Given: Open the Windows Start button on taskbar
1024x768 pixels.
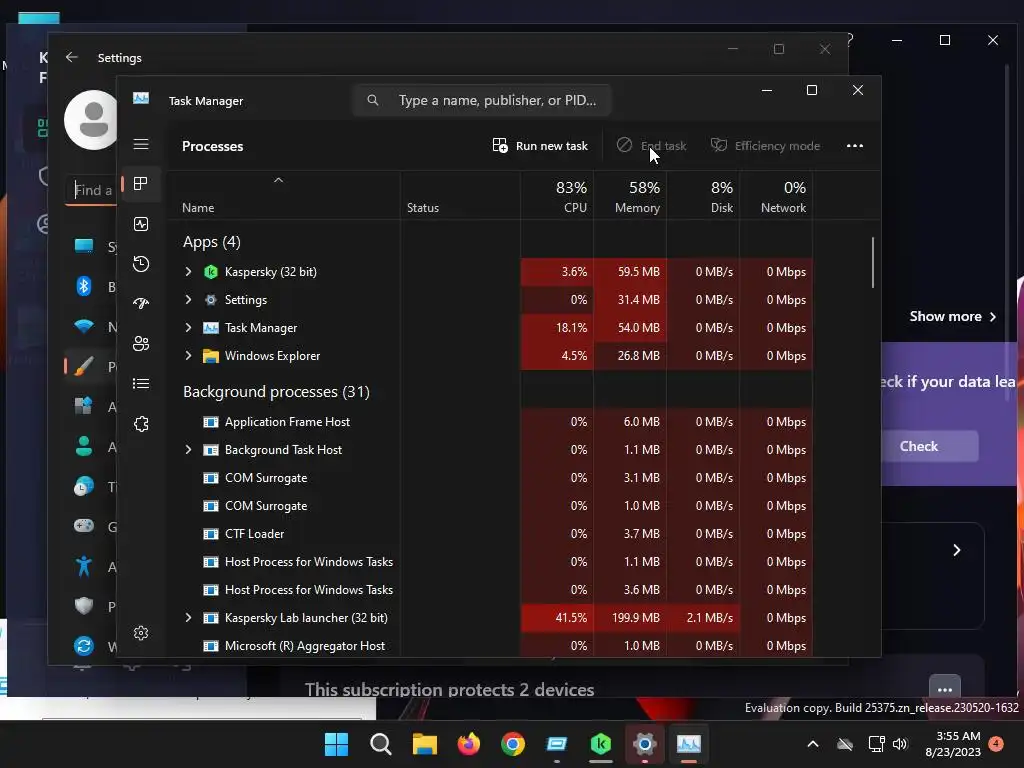Looking at the screenshot, I should (x=336, y=744).
